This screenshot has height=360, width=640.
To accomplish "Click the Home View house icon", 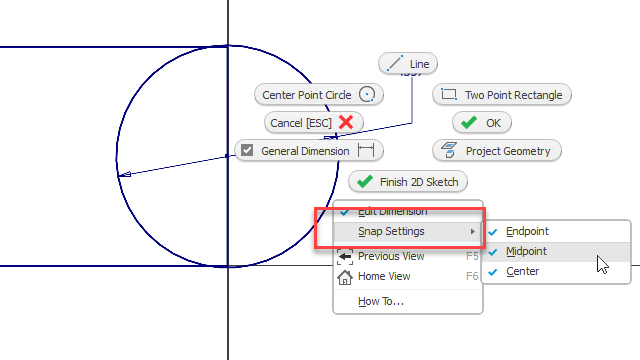I will point(345,277).
